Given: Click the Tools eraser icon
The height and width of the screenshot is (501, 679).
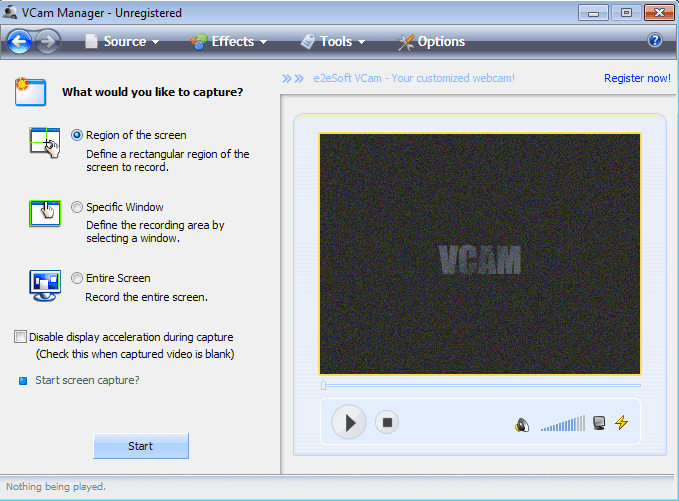Looking at the screenshot, I should (307, 42).
